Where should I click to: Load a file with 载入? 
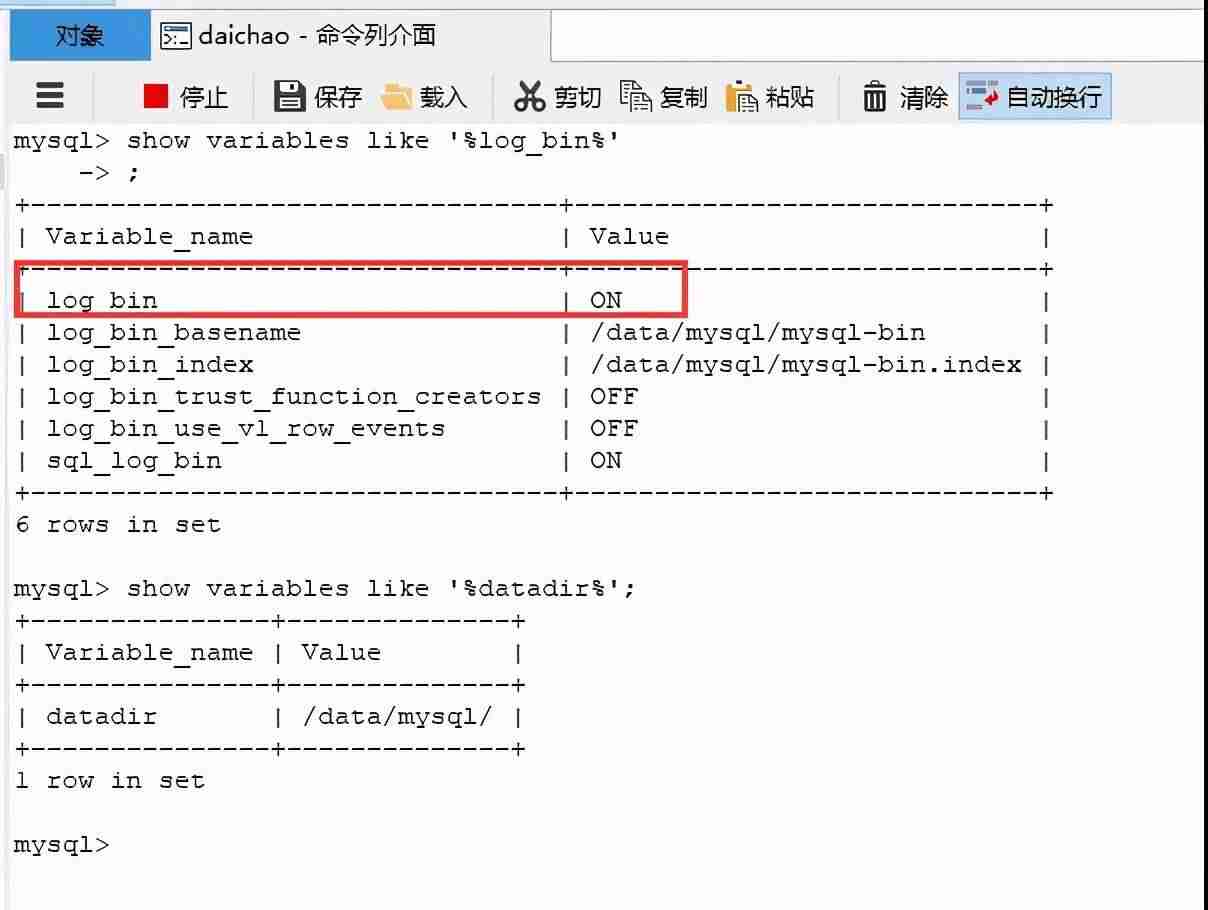(x=425, y=97)
